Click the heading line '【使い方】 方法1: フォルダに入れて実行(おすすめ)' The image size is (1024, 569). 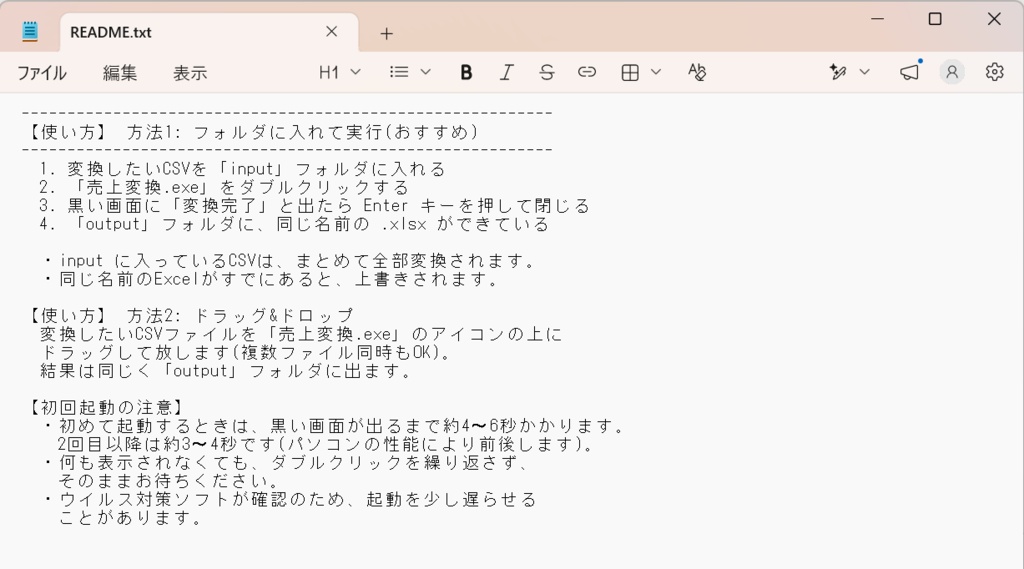click(251, 132)
